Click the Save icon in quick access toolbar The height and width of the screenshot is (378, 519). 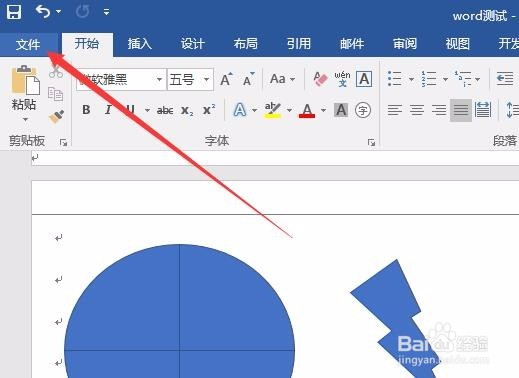[x=14, y=12]
